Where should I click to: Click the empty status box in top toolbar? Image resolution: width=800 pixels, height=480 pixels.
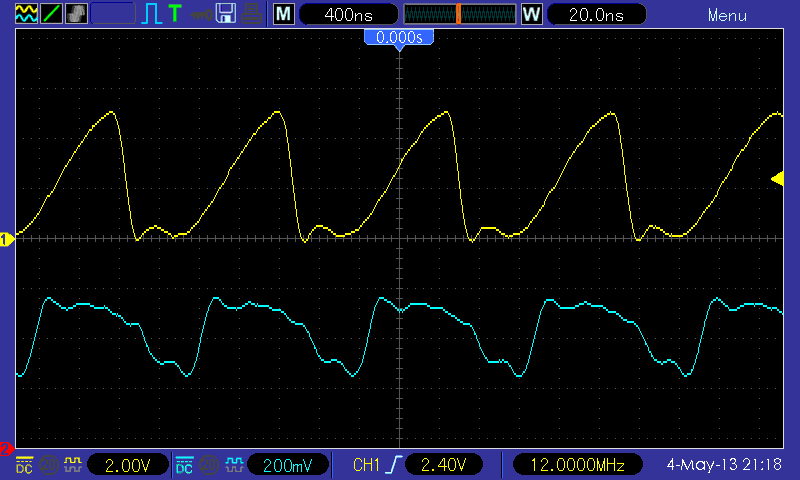click(113, 14)
